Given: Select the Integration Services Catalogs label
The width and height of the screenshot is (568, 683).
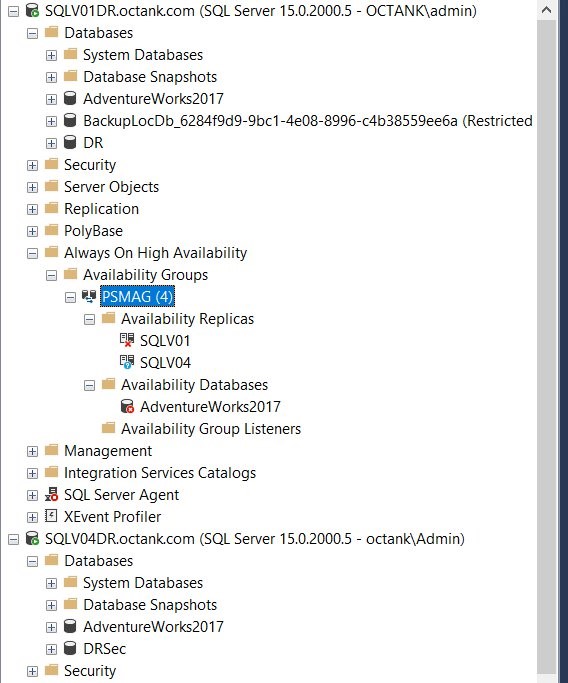Looking at the screenshot, I should 160,473.
